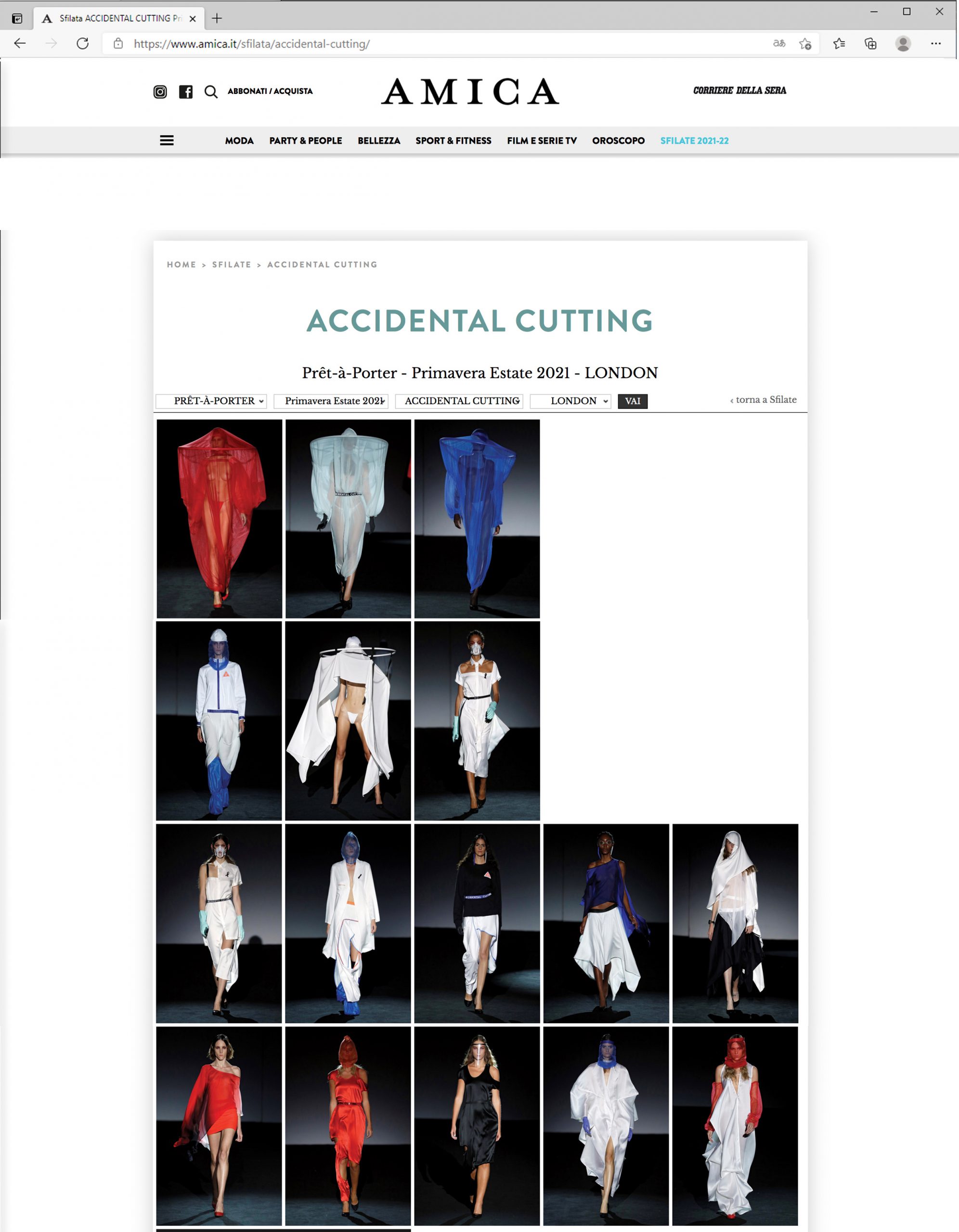Go back with browser back arrow
This screenshot has width=959, height=1232.
(x=20, y=43)
